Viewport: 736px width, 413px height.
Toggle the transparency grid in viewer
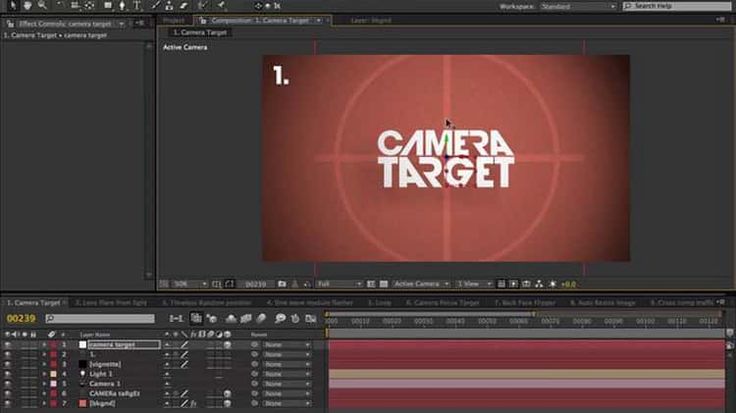point(383,284)
